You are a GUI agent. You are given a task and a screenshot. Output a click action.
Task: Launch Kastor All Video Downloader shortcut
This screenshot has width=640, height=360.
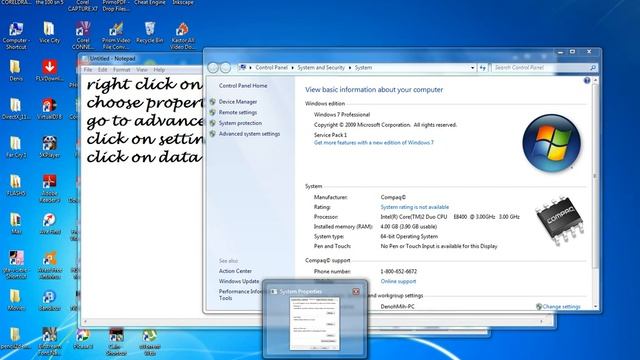pyautogui.click(x=182, y=35)
